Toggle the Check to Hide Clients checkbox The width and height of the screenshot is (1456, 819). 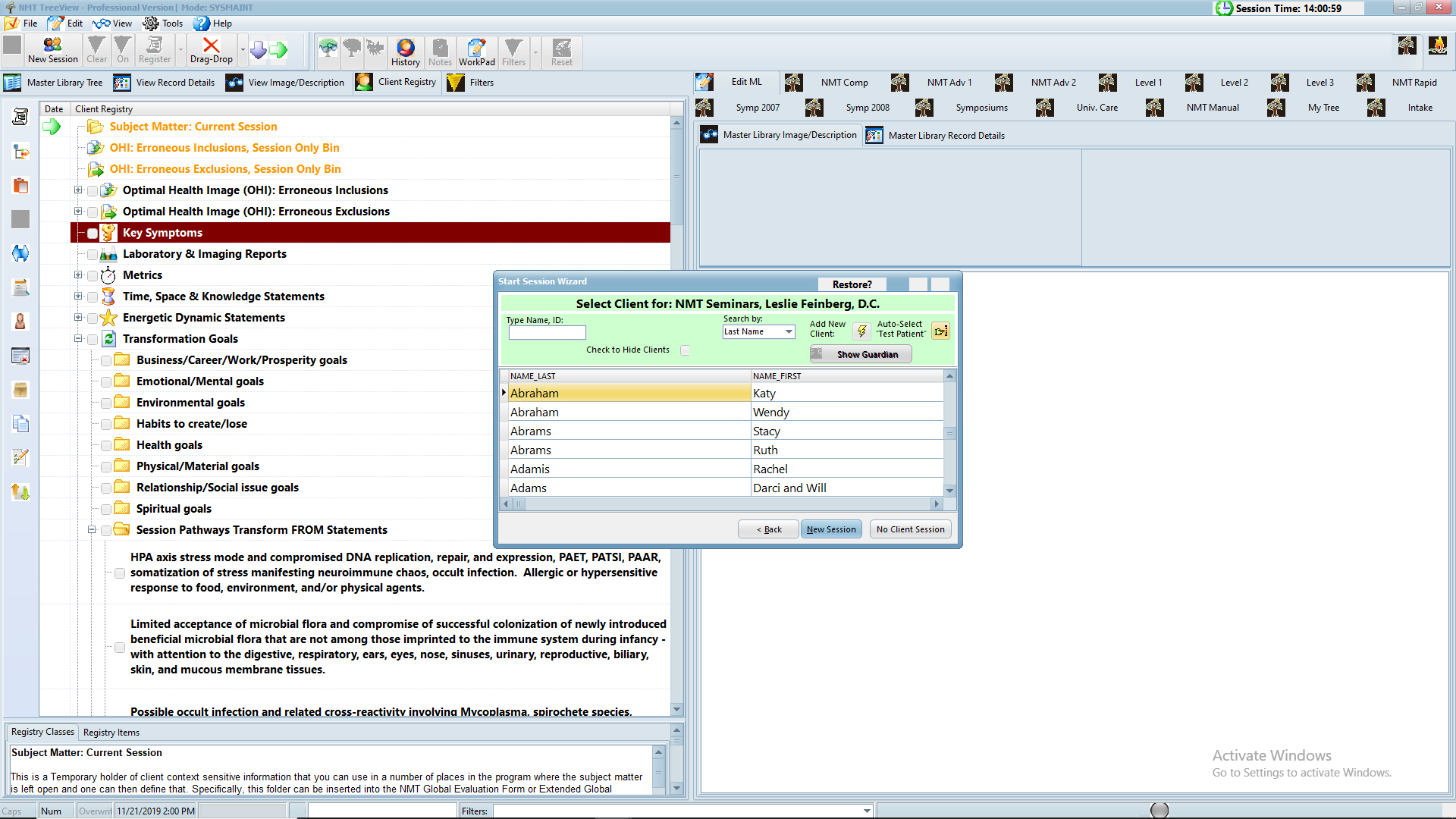click(x=685, y=350)
